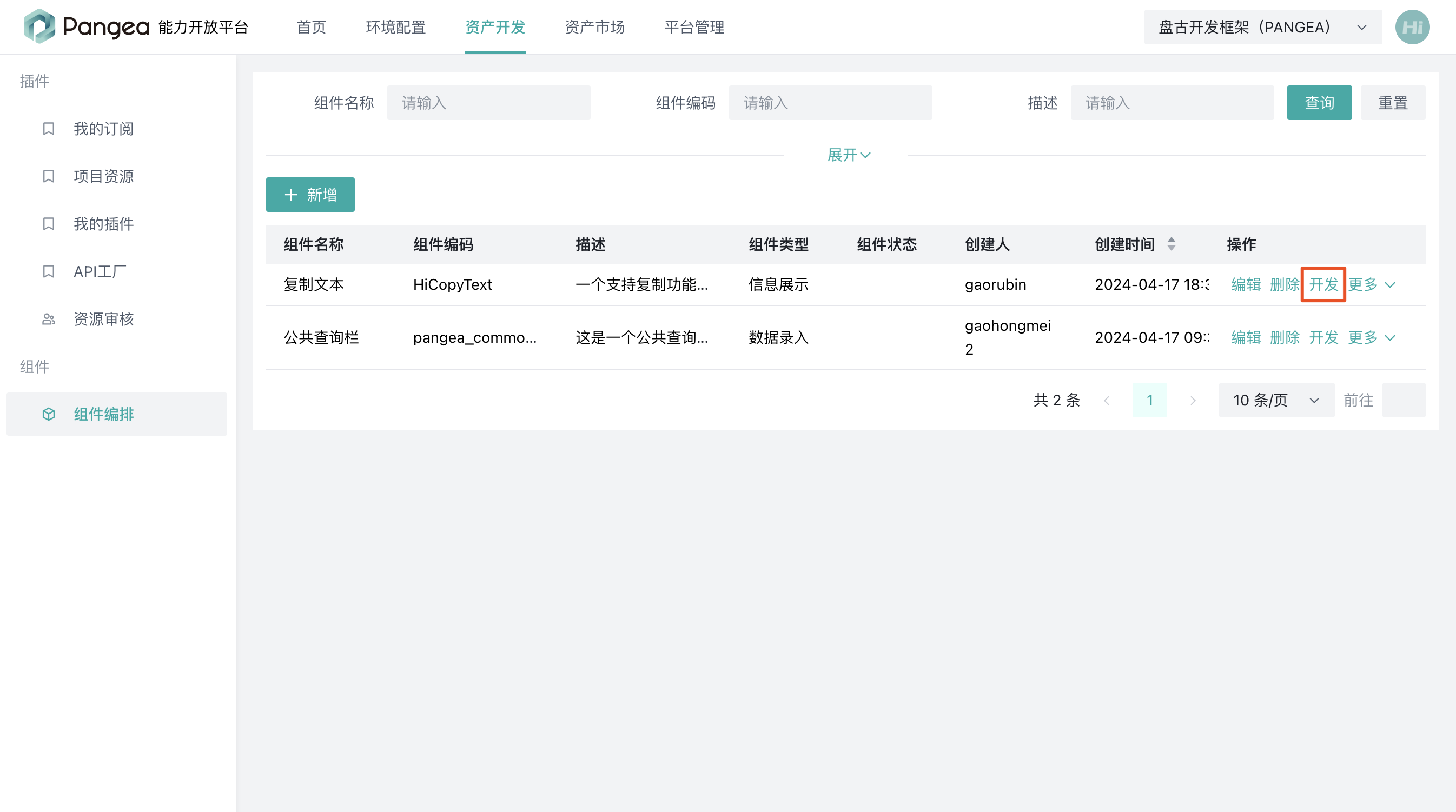
Task: Click the gaorubin creator cell
Action: coord(995,284)
